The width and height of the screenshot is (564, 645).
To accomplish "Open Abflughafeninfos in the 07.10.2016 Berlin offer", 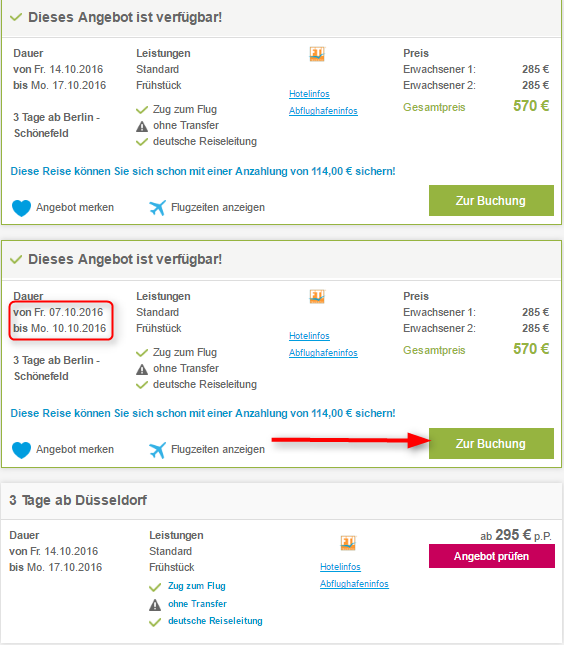I will click(323, 353).
